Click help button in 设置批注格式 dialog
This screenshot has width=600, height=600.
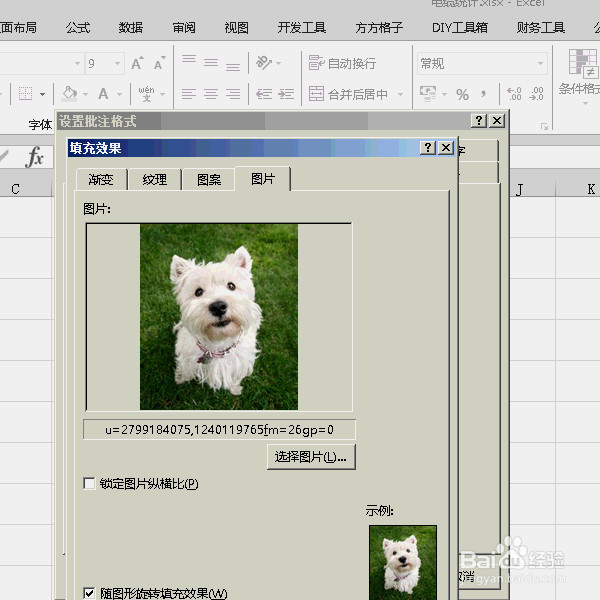(x=479, y=121)
